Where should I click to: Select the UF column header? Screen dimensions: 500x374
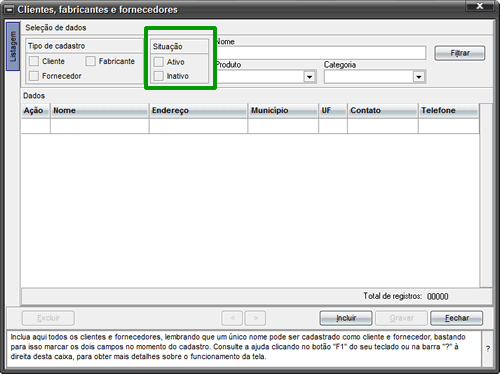(333, 110)
